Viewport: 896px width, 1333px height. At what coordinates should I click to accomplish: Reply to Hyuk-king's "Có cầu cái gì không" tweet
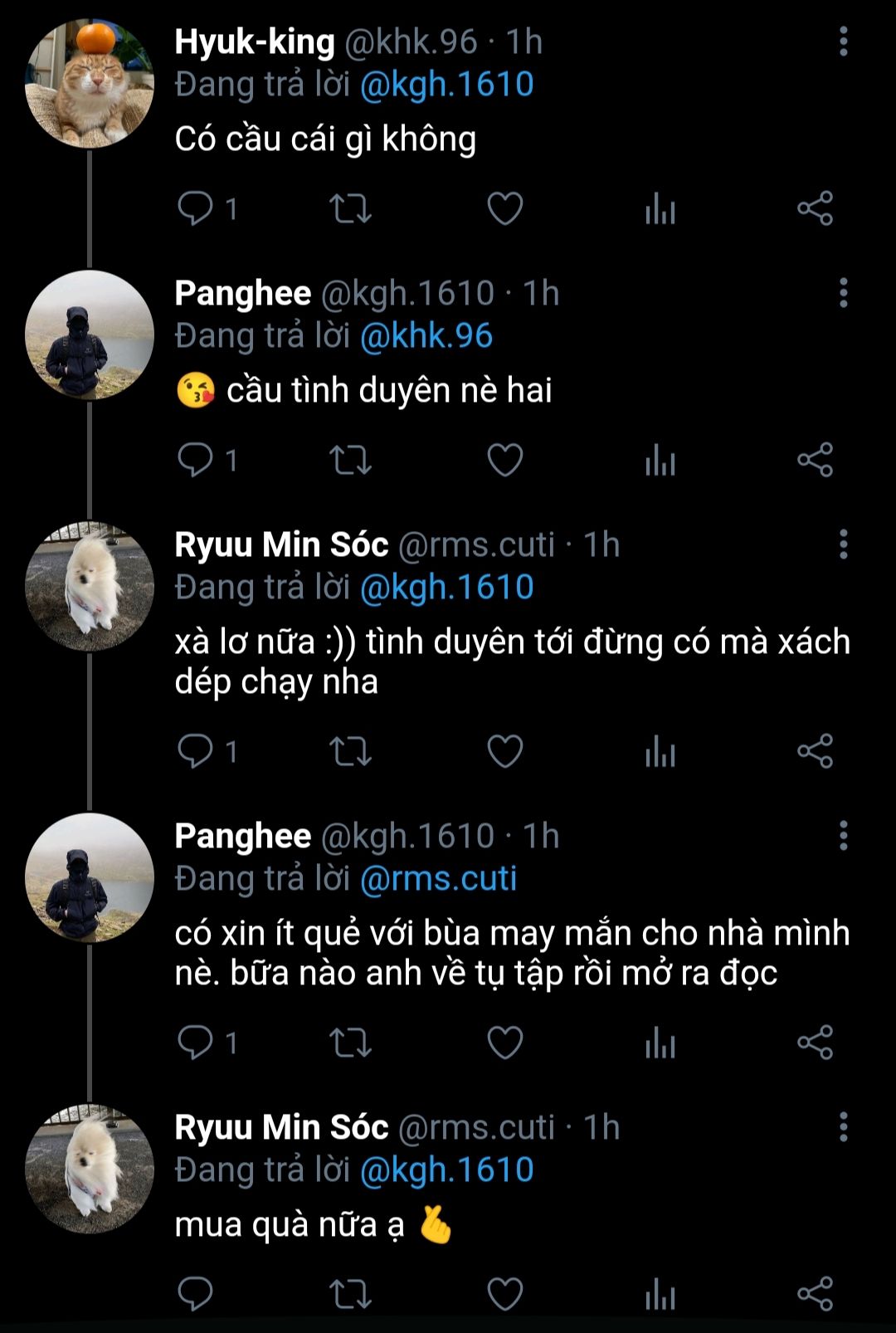coord(196,208)
